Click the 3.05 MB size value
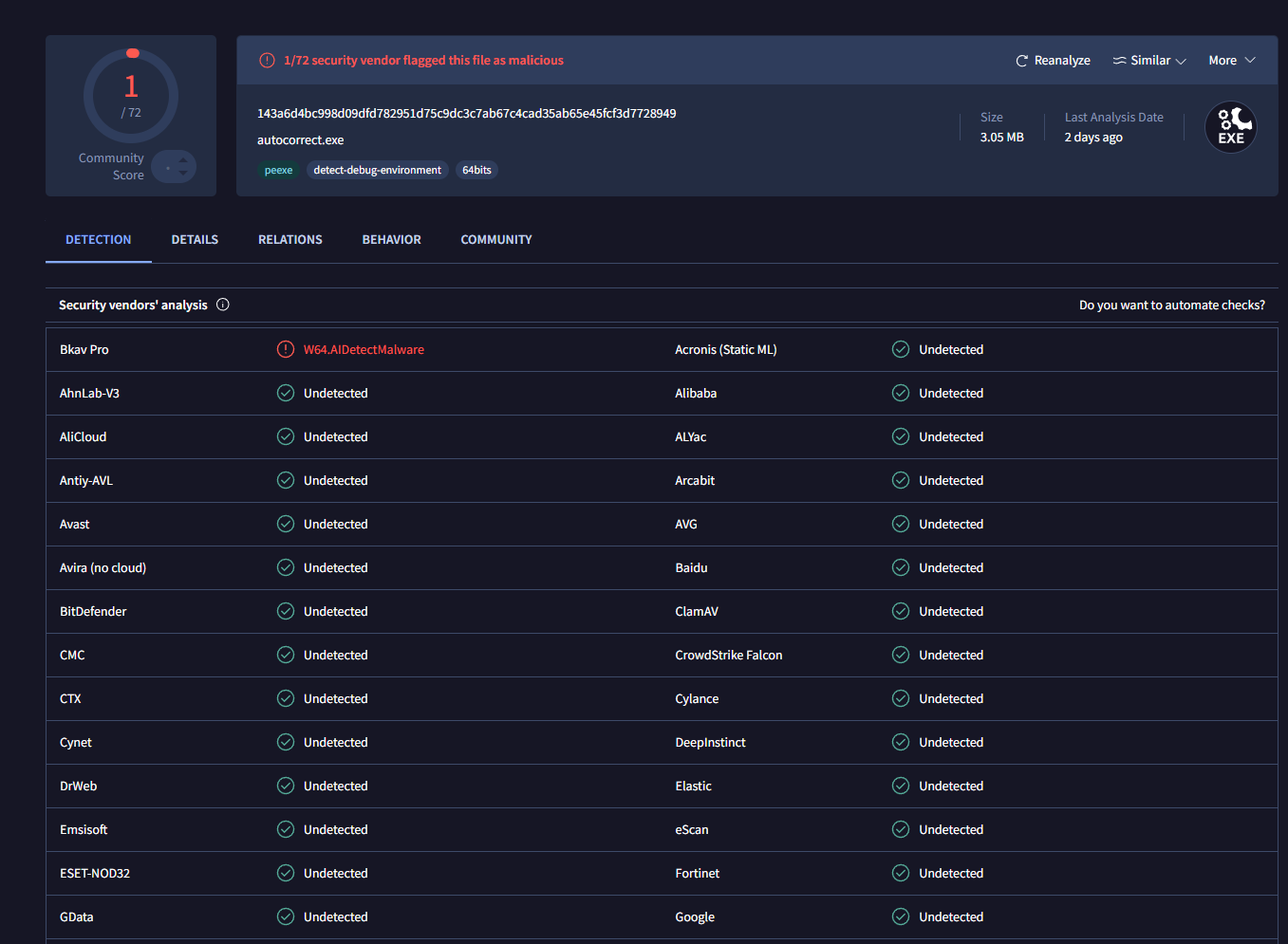Screen dimensions: 1288x944 (x=1002, y=138)
